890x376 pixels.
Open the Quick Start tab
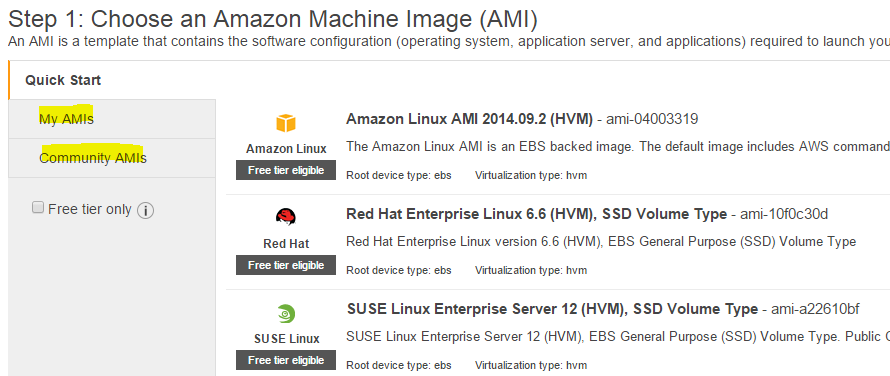(63, 80)
